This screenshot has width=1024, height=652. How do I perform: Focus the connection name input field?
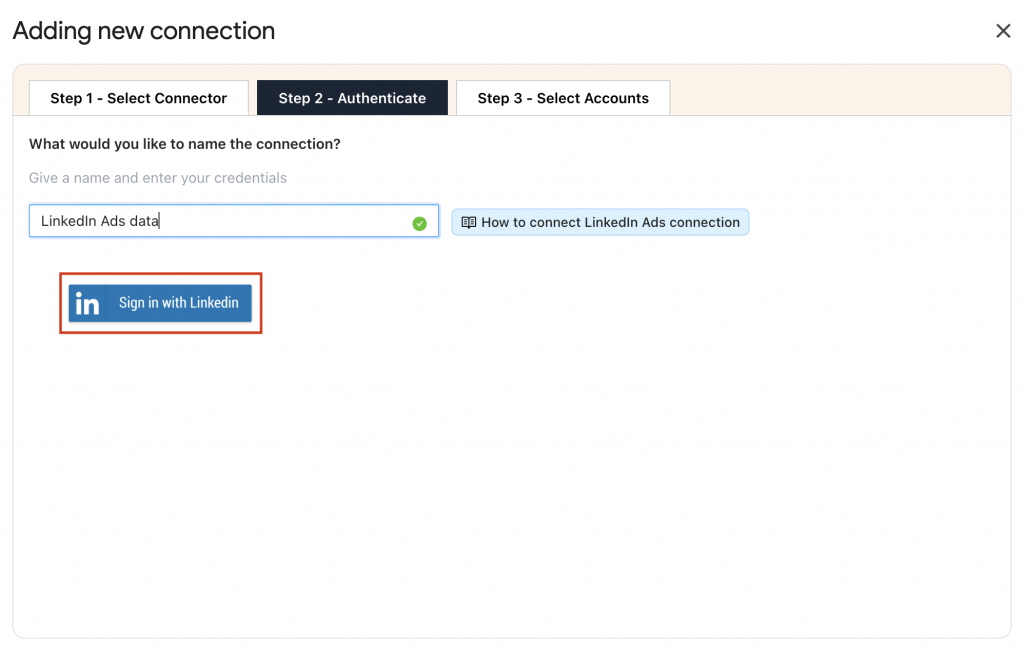[234, 221]
